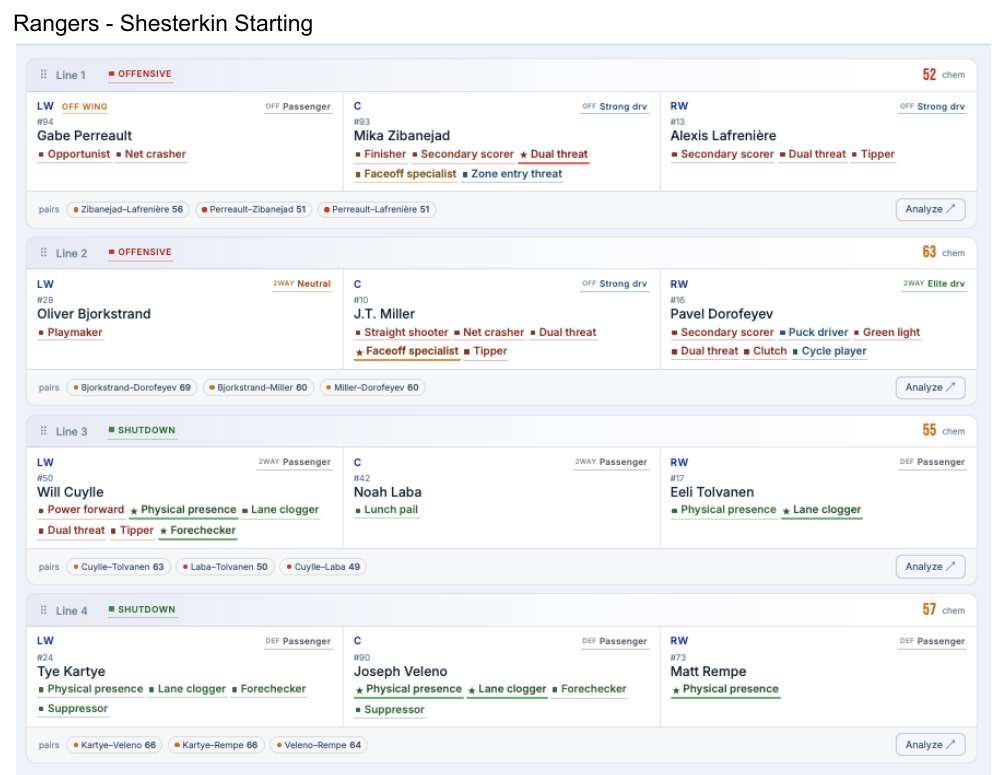Select the Miller–Dorofeyev 60 pair chip
The image size is (1004, 775).
point(372,388)
